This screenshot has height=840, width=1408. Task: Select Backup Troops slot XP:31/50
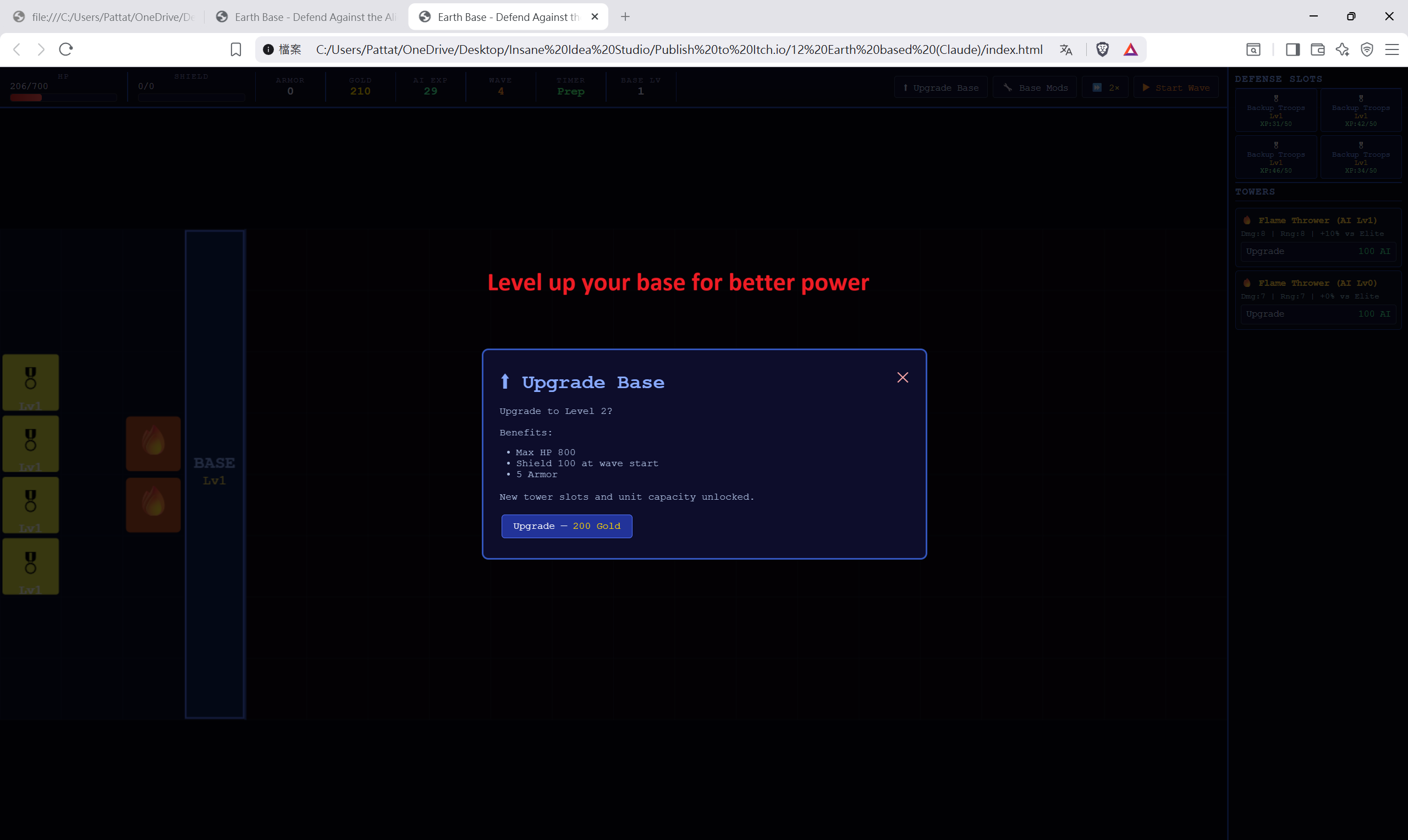[x=1275, y=111]
